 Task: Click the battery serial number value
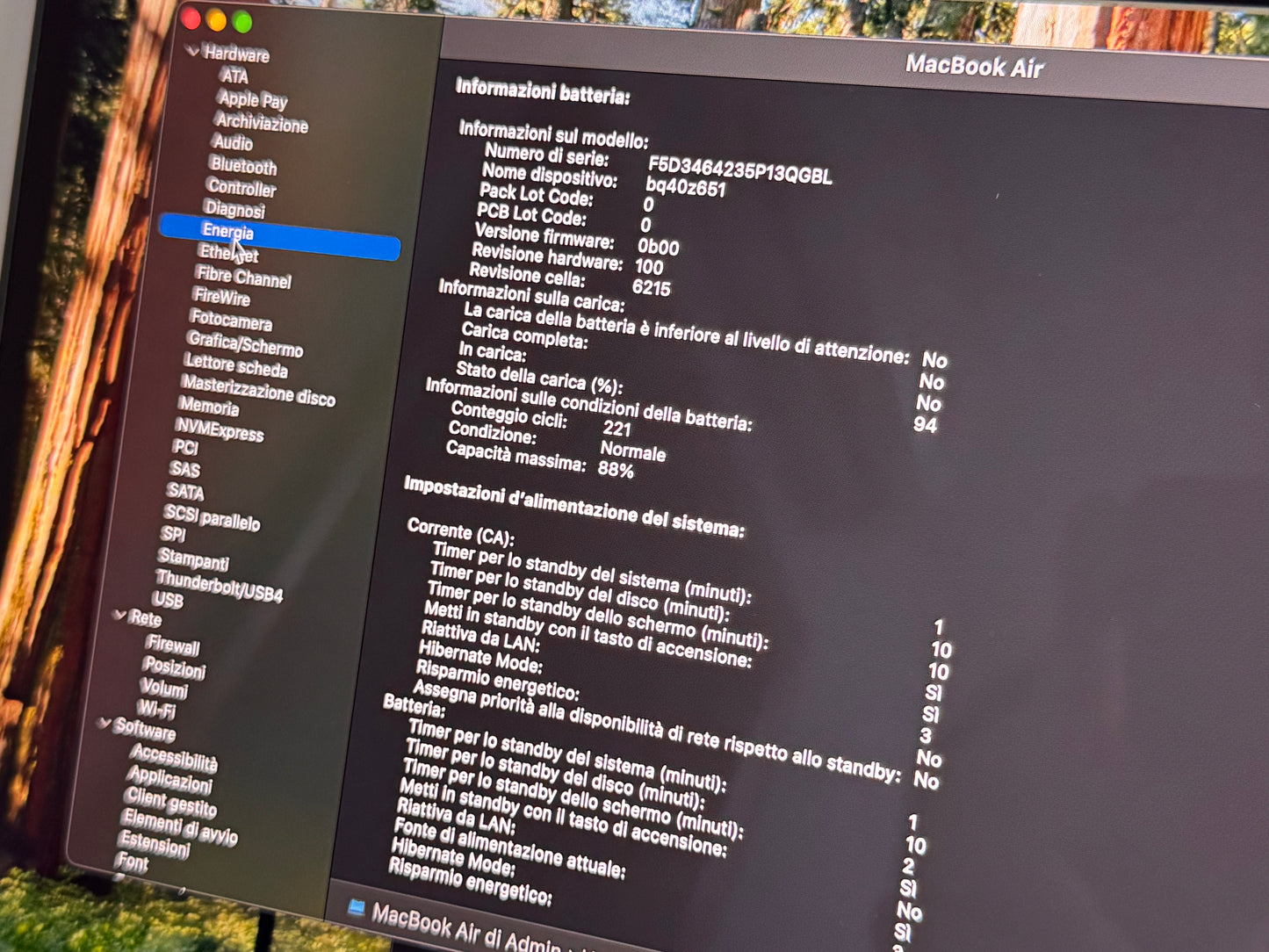point(739,170)
